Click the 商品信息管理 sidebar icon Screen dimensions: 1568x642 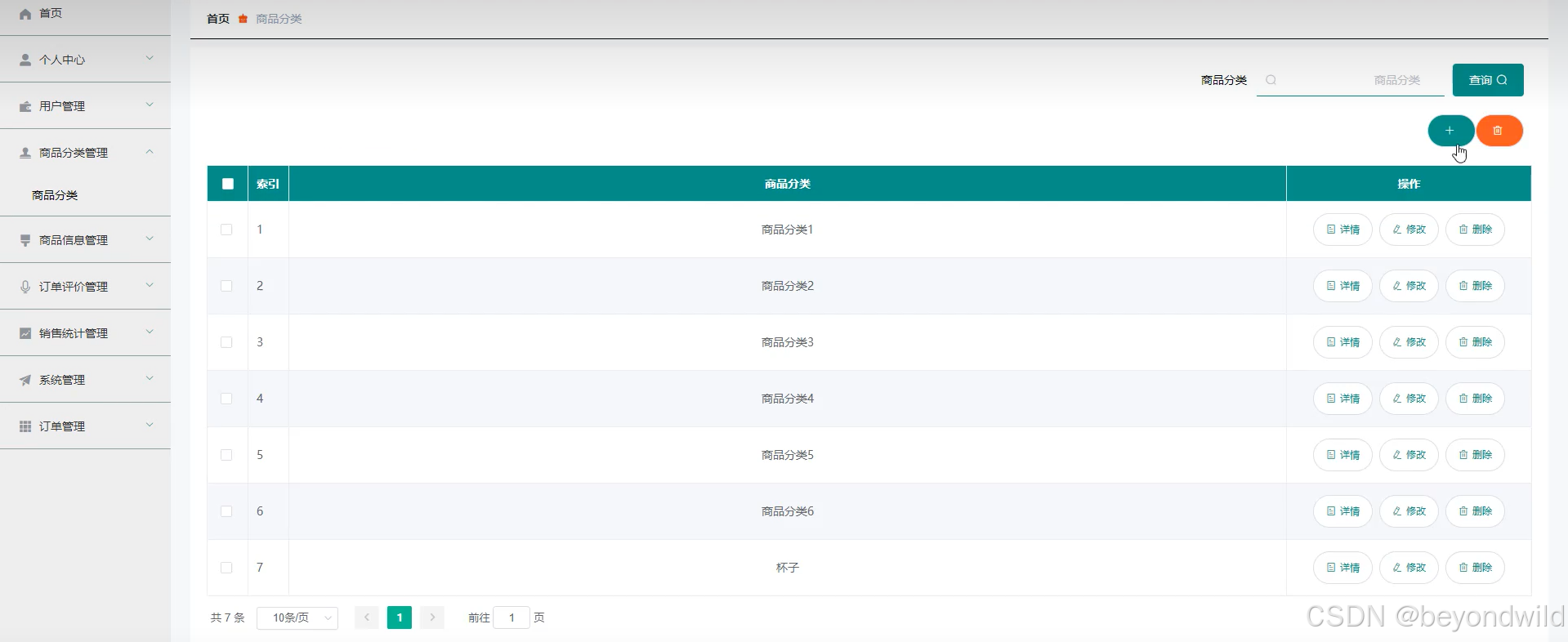[x=25, y=240]
